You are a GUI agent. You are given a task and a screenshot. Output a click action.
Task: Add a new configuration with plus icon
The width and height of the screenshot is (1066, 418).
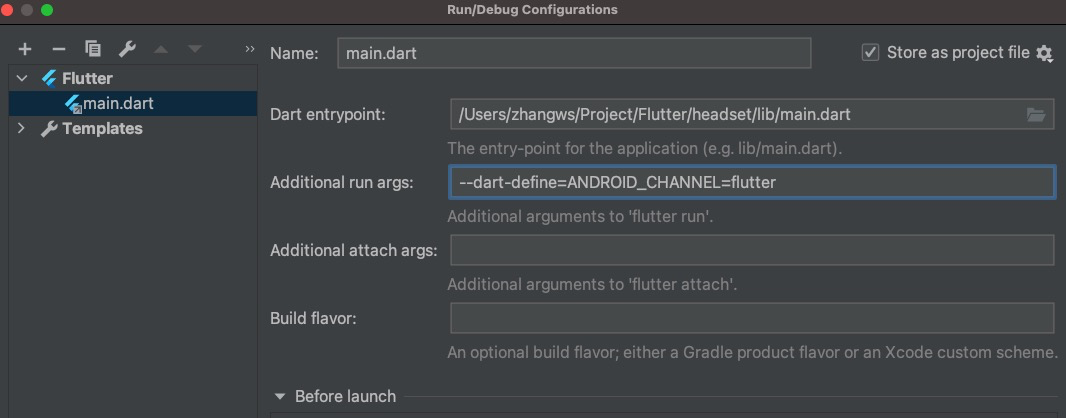click(x=25, y=49)
